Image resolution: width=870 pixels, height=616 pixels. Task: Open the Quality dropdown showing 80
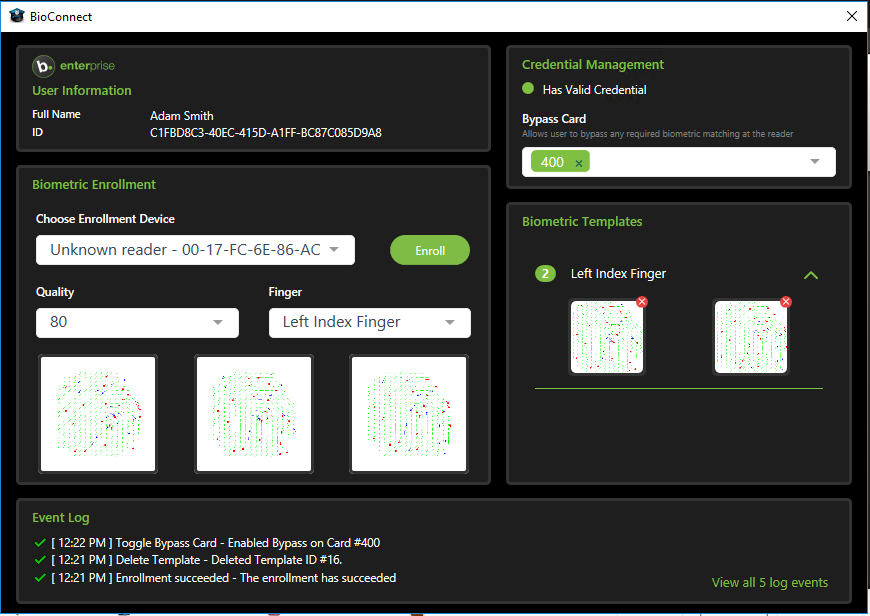coord(137,322)
